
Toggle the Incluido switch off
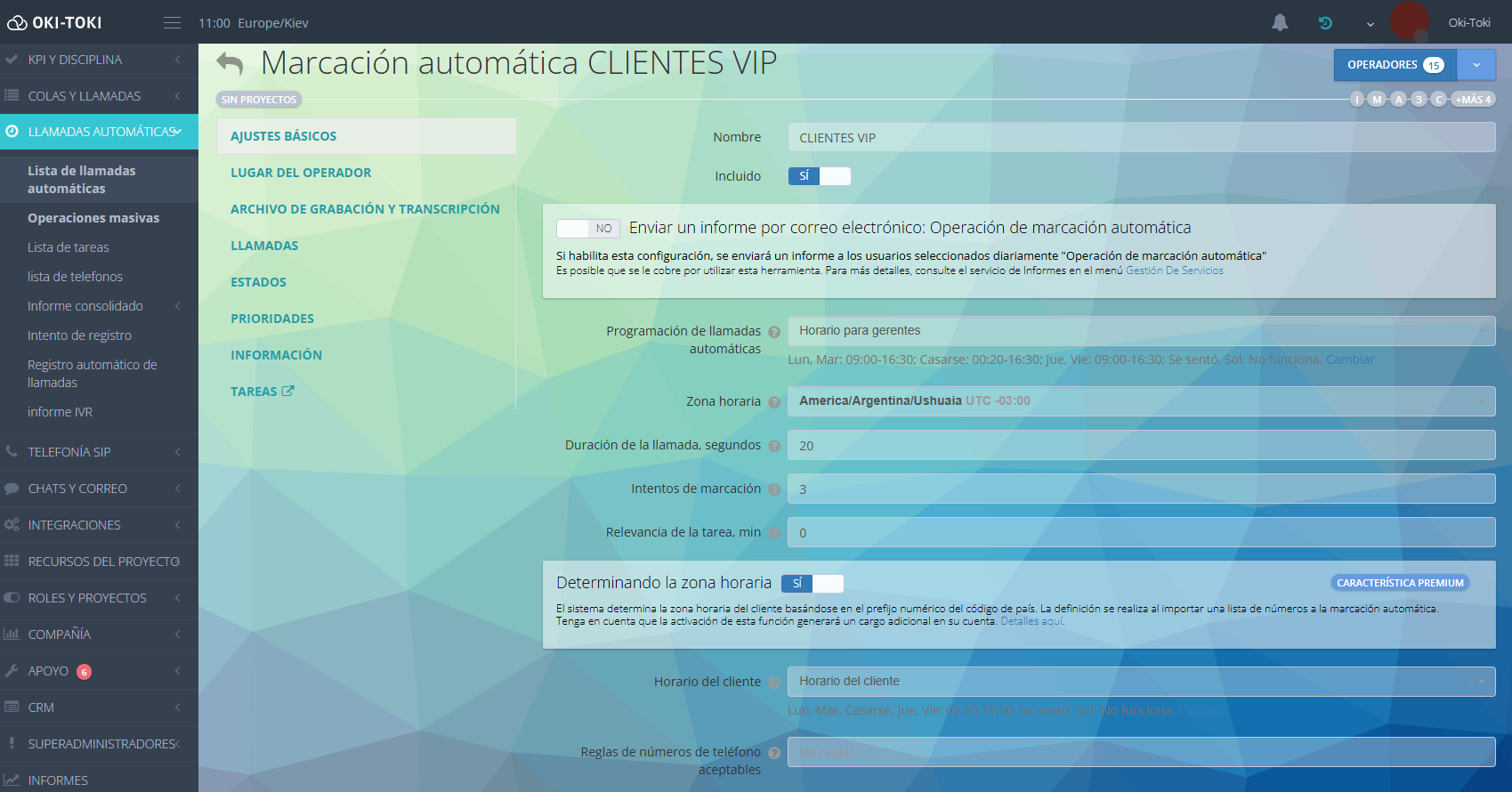[819, 176]
